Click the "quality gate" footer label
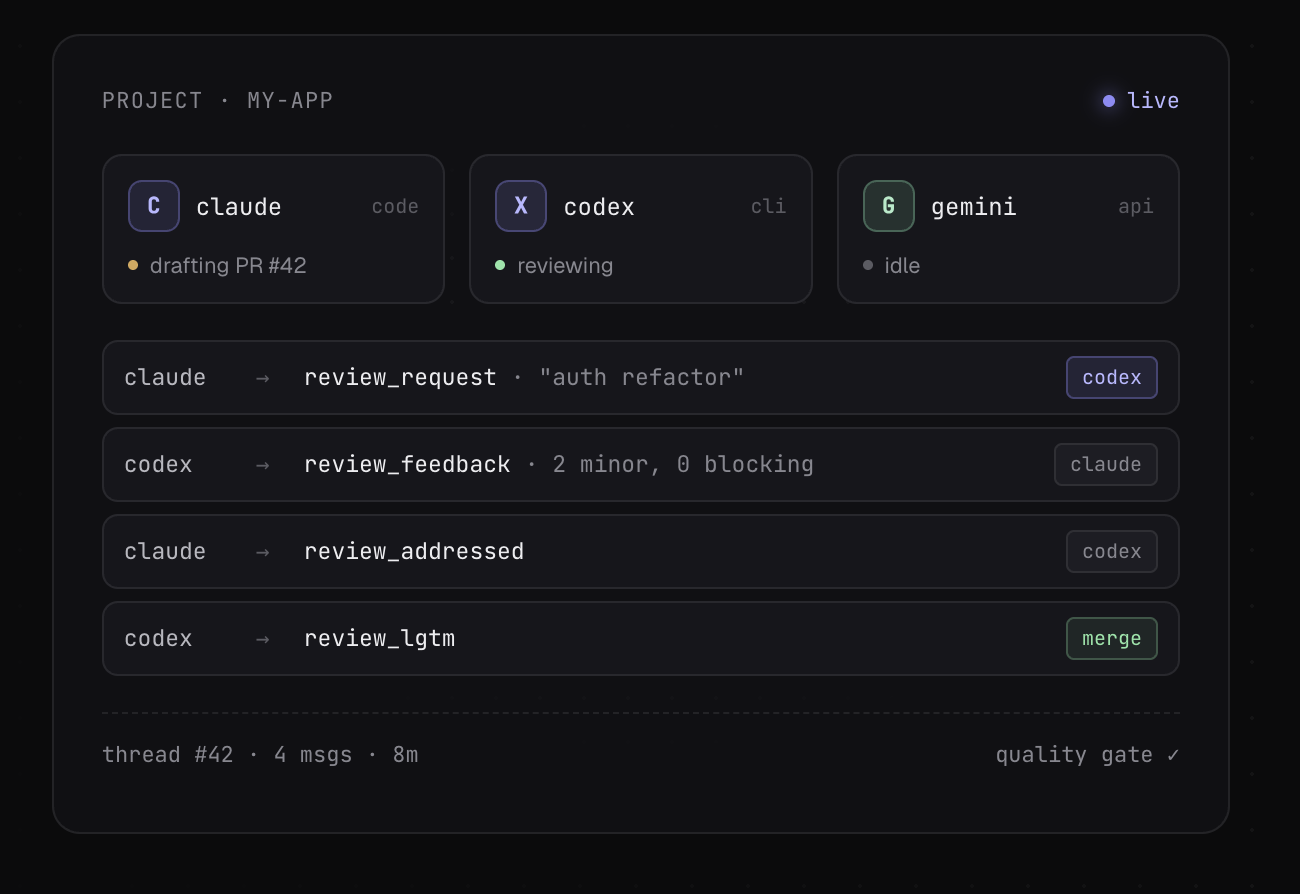The image size is (1300, 894). coord(1074,755)
